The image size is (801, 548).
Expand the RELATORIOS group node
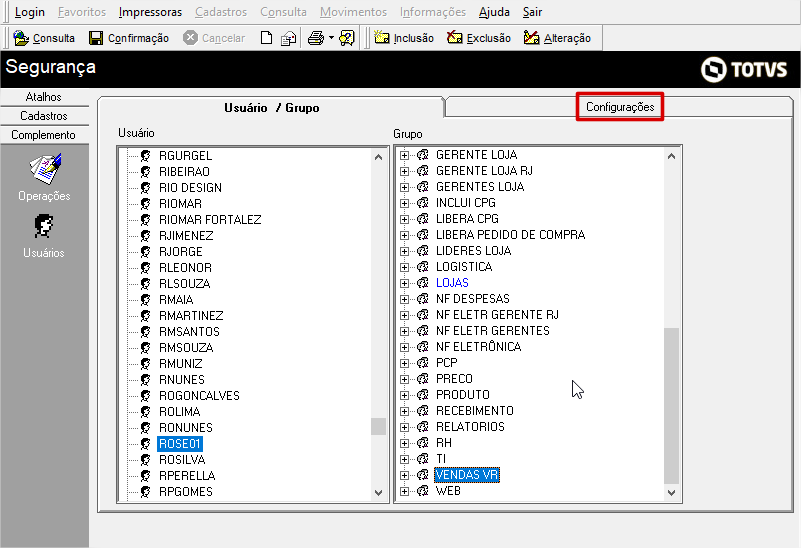pos(405,427)
